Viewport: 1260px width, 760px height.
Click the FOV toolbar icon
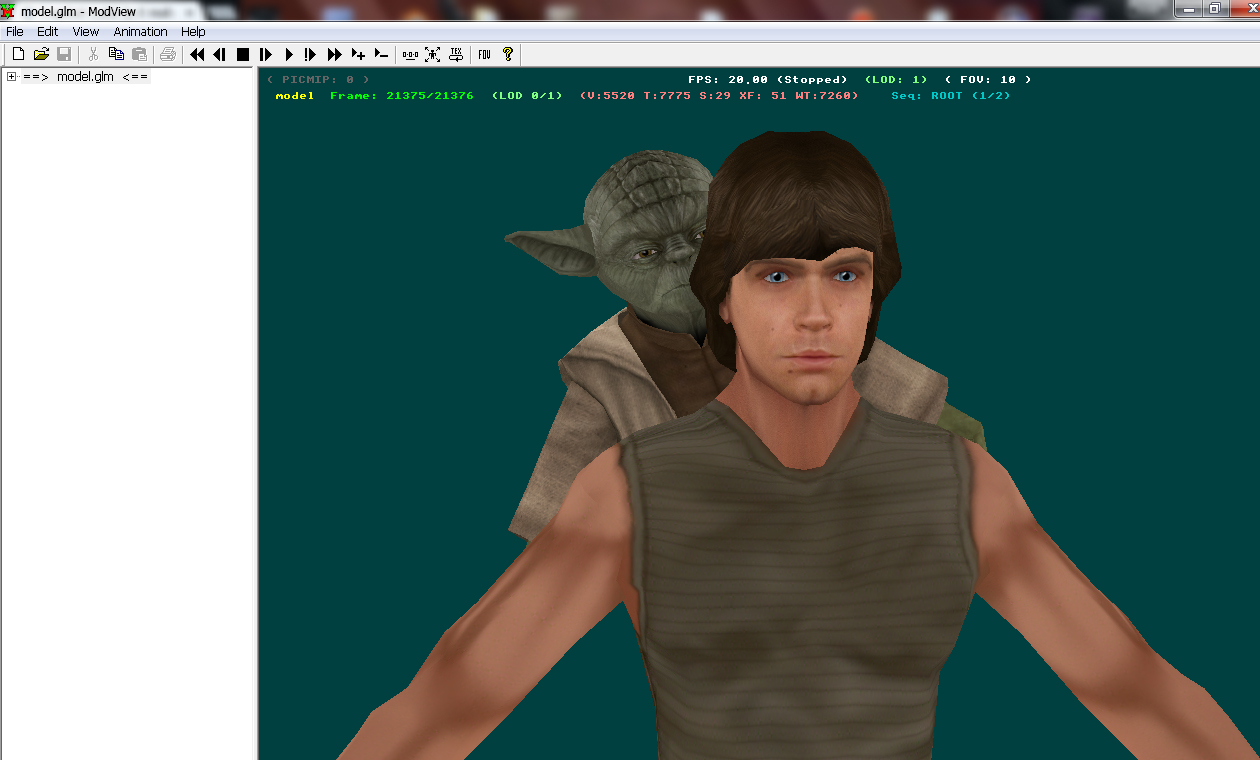pyautogui.click(x=485, y=54)
